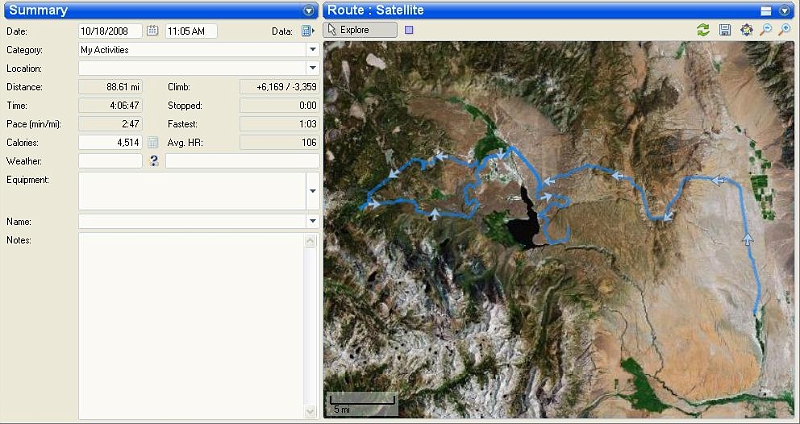Screen dimensions: 800x424
Task: Click the weather question mark icon
Action: pyautogui.click(x=154, y=161)
